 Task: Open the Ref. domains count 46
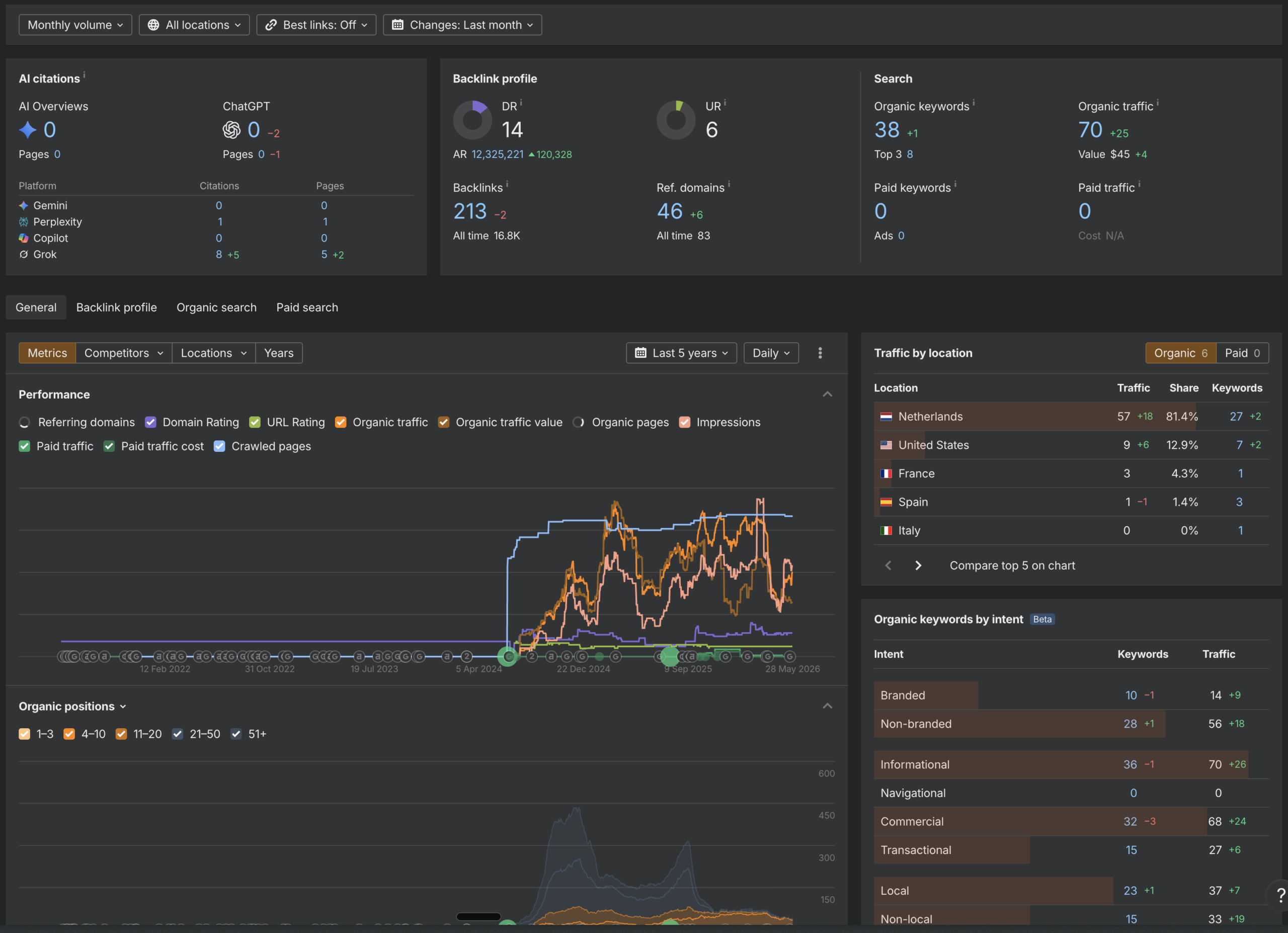point(670,212)
